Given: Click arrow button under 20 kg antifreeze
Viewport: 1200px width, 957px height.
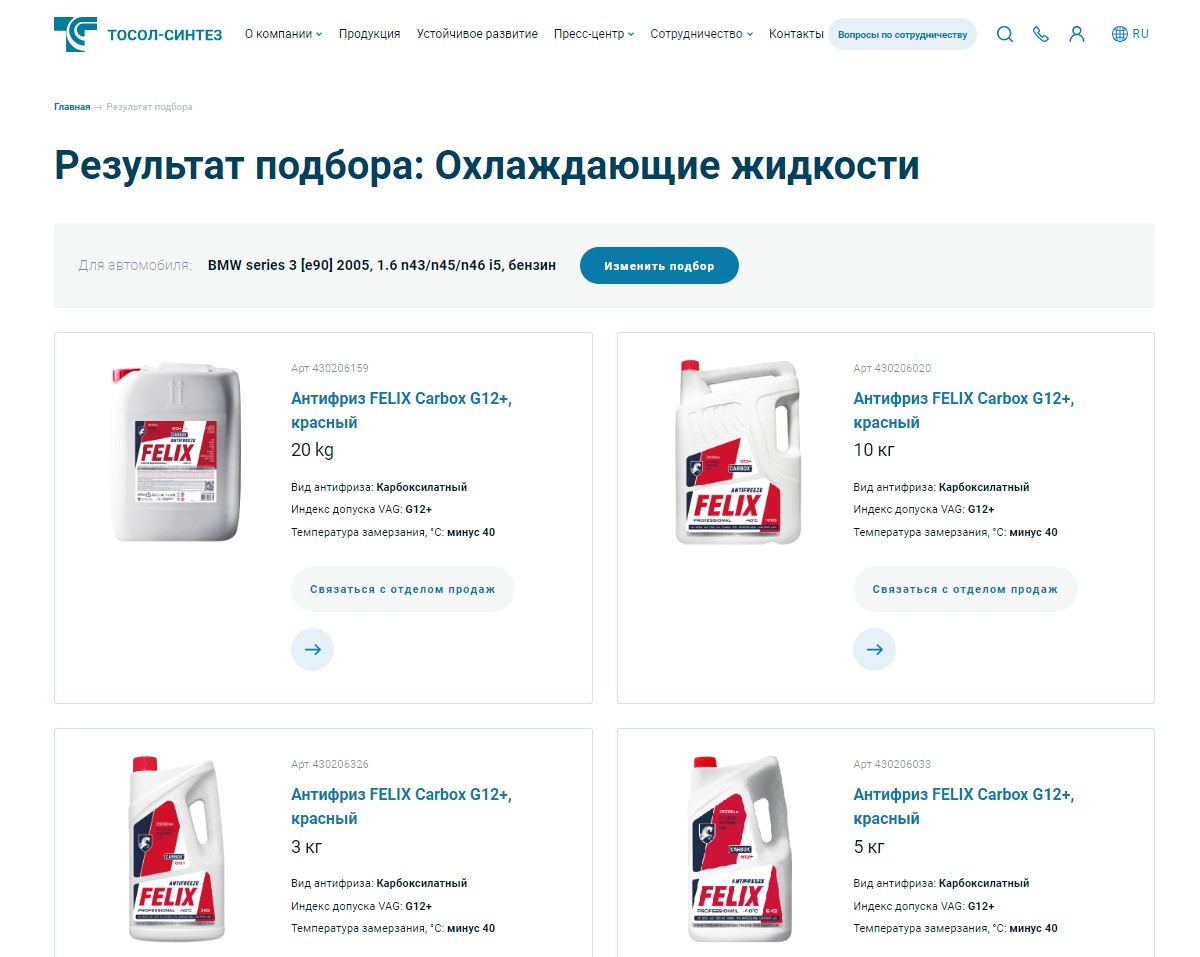Looking at the screenshot, I should tap(312, 649).
